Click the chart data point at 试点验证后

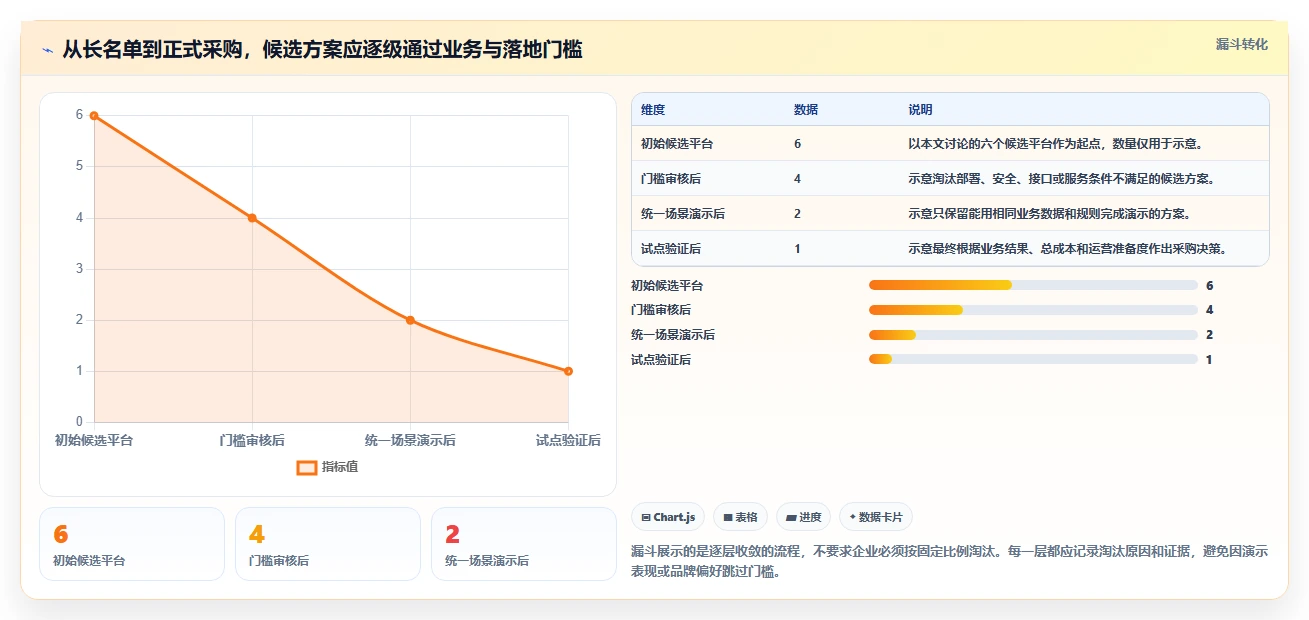coord(568,371)
